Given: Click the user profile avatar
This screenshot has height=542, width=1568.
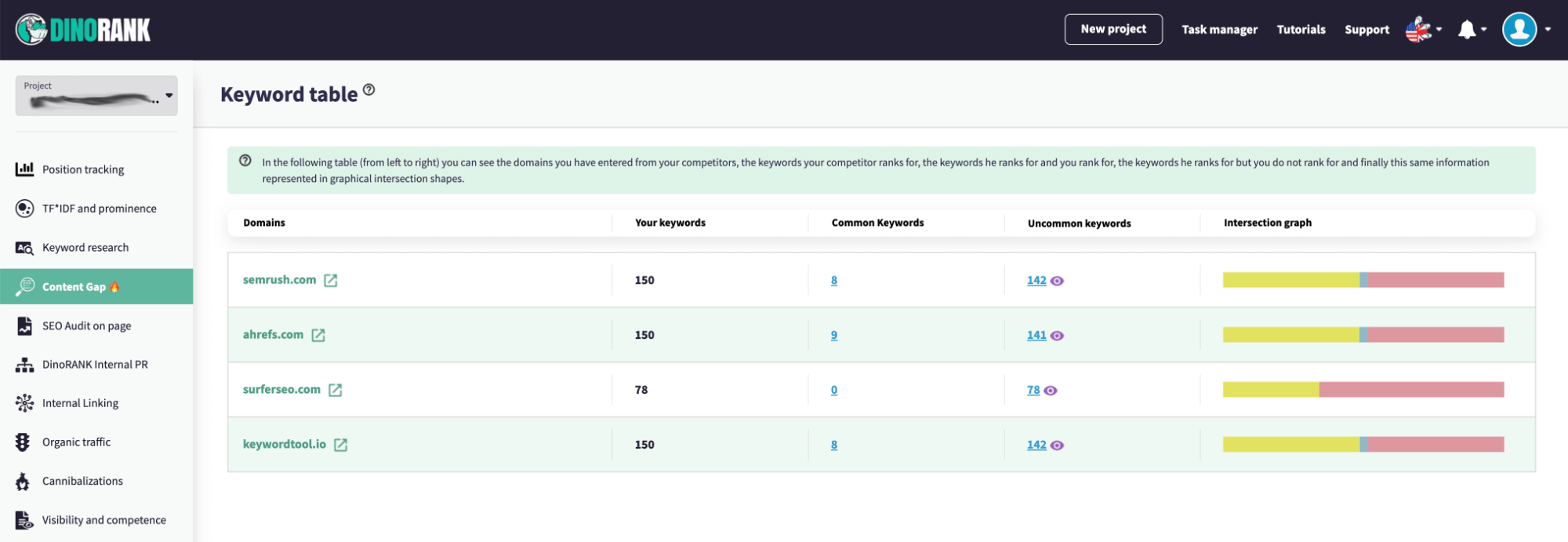Looking at the screenshot, I should 1519,30.
